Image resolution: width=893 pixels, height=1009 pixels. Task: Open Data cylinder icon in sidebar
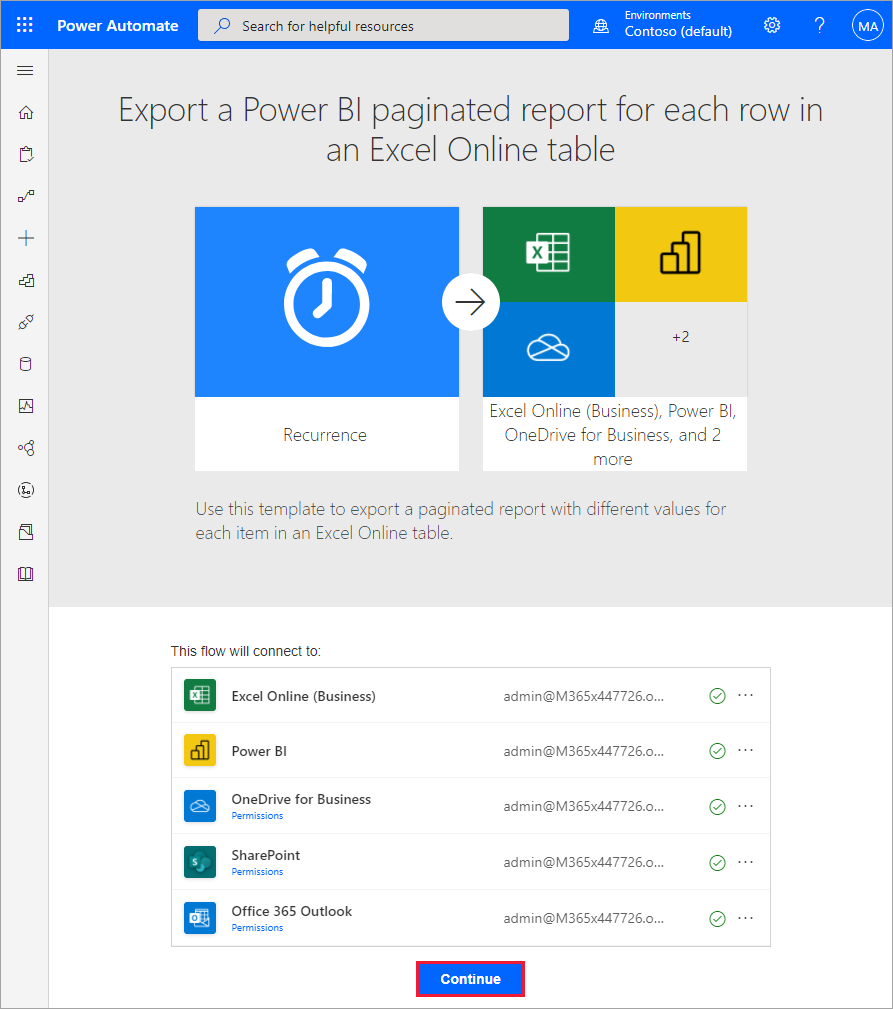pos(26,364)
